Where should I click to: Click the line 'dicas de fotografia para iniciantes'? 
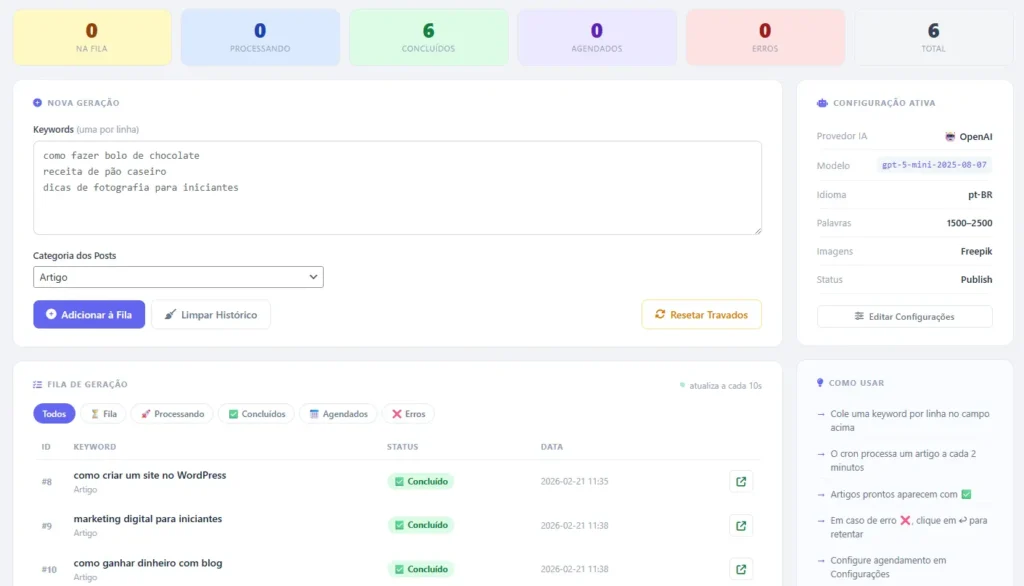[140, 187]
